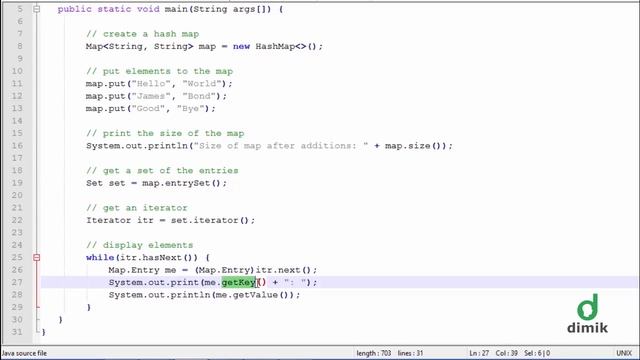Click the "Sel : 6 | 0" status bar indicator
Viewport: 640px width, 360px height.
click(x=537, y=353)
